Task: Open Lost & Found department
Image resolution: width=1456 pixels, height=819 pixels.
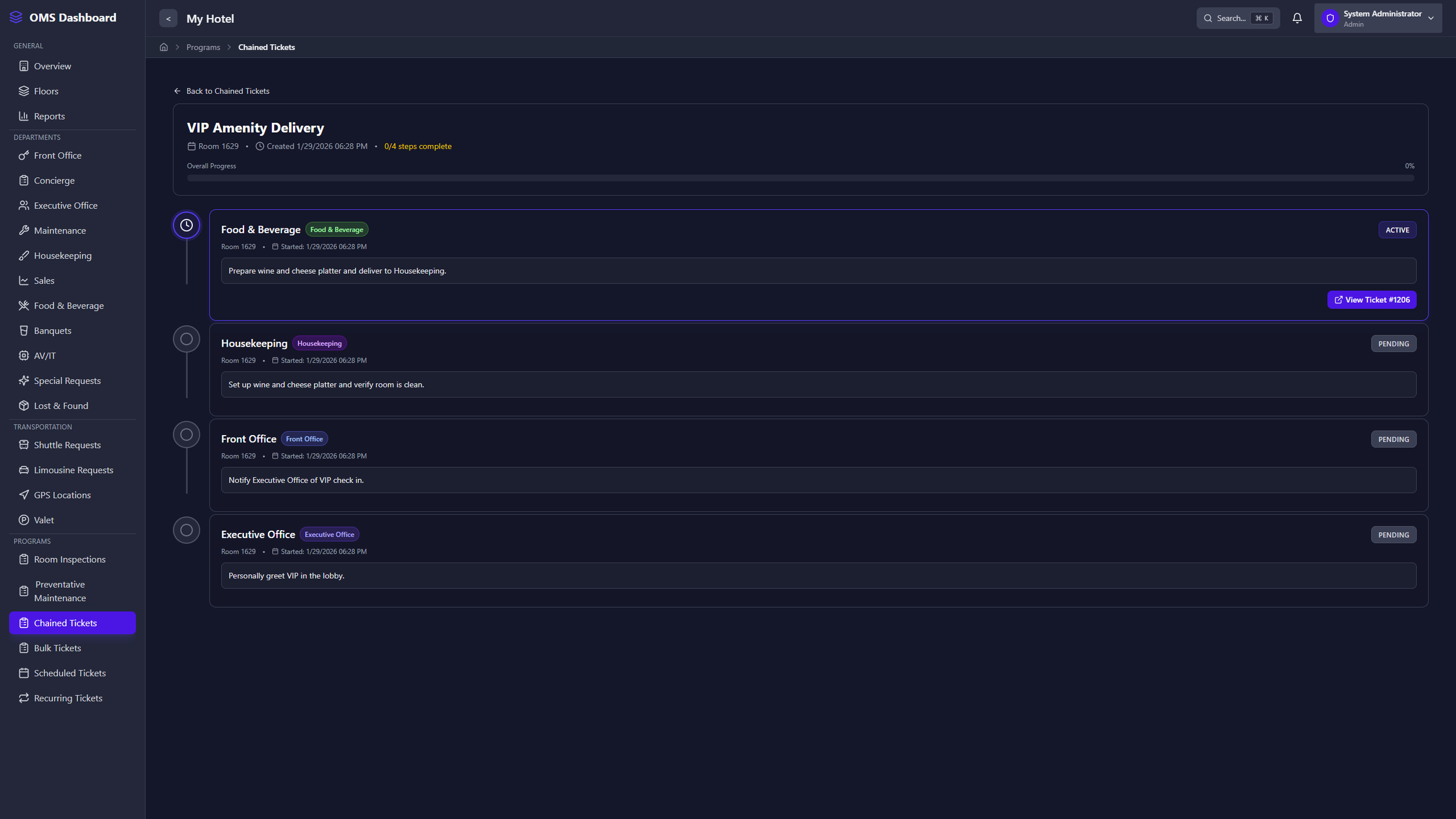Action: click(x=61, y=406)
